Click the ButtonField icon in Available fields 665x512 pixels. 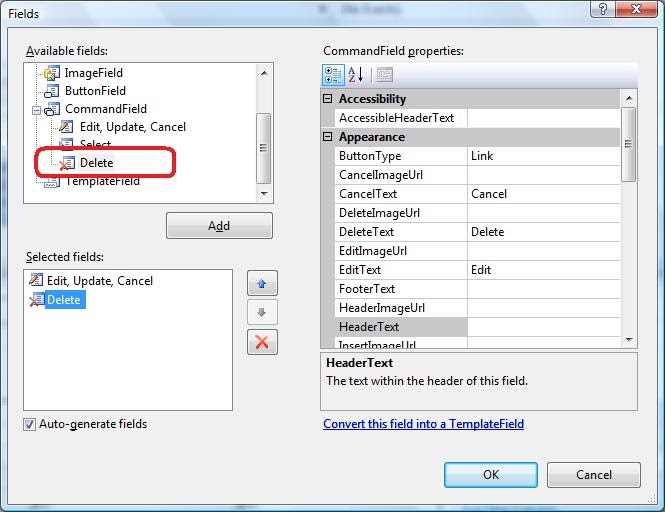52,91
